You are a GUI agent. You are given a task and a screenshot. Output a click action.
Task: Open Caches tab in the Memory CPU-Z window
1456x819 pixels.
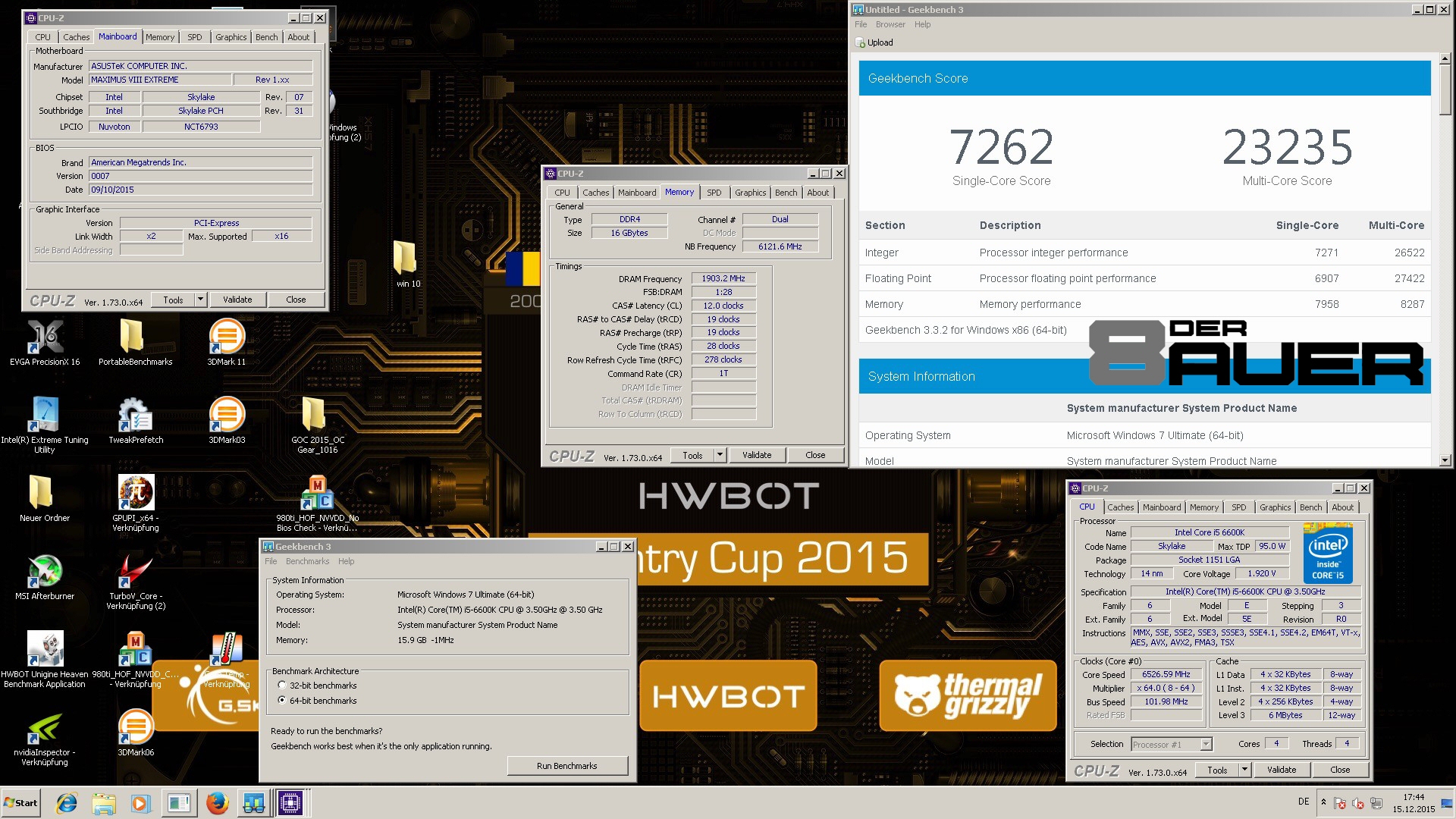click(595, 193)
